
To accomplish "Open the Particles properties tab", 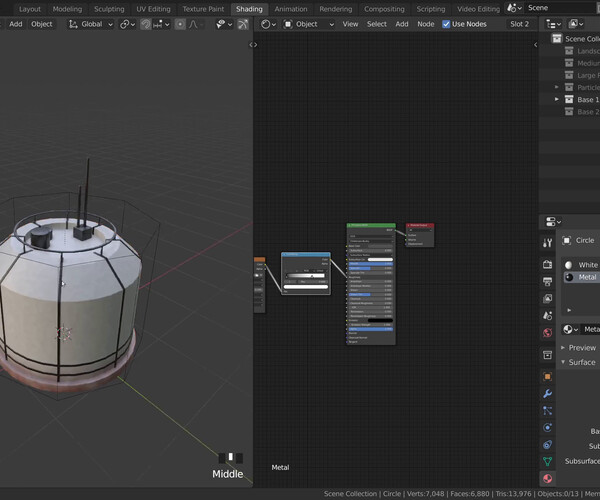I will point(548,410).
